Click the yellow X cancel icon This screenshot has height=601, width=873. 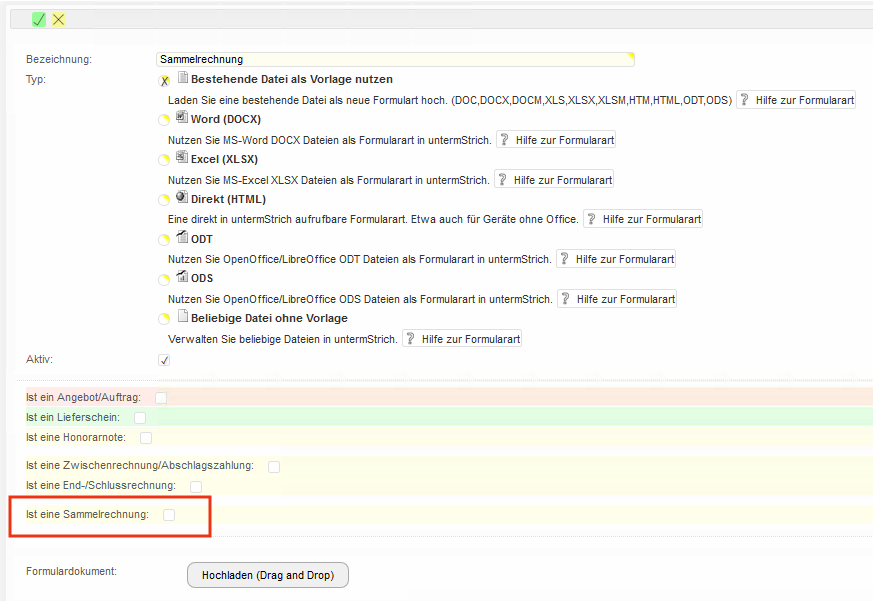tap(59, 20)
